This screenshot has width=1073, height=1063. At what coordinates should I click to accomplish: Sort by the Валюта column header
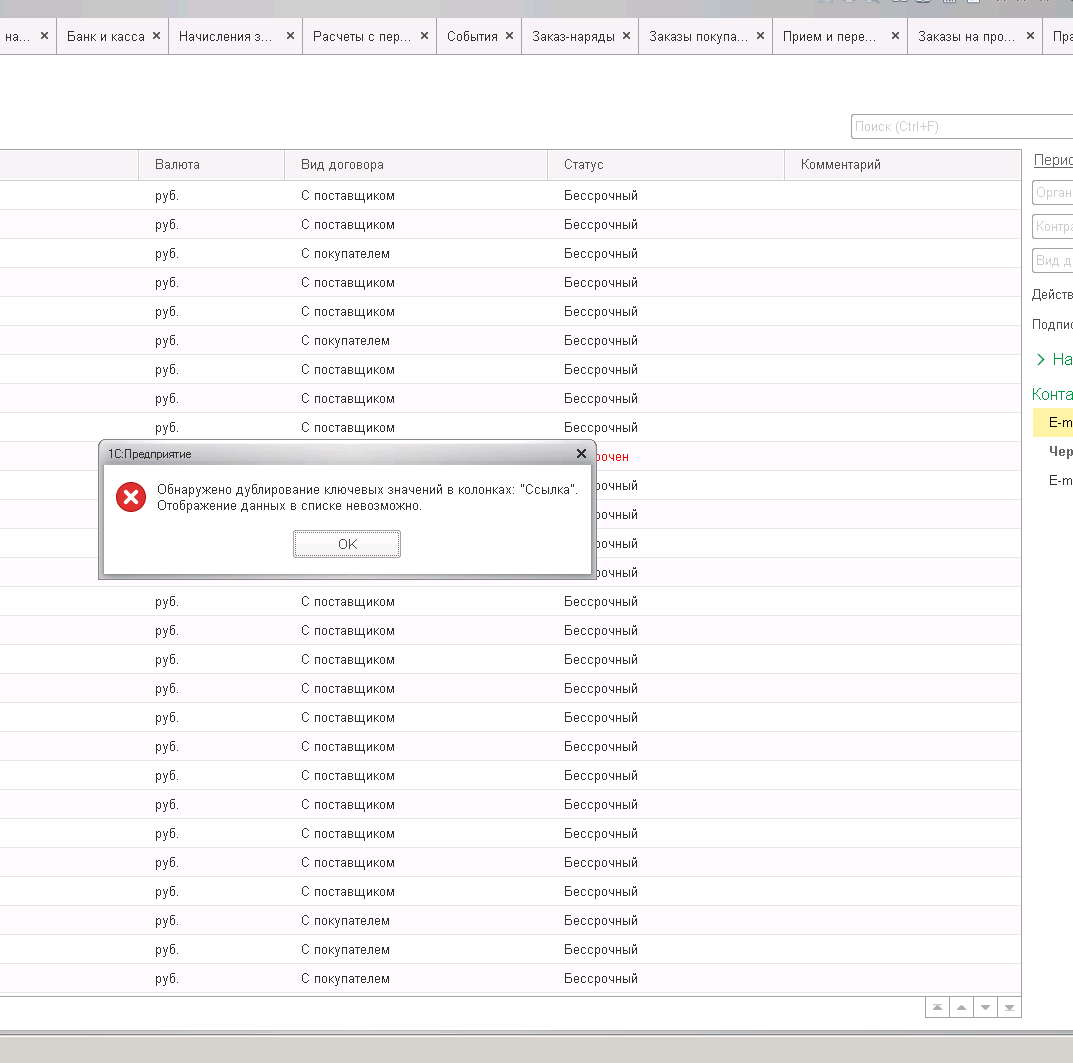[177, 165]
